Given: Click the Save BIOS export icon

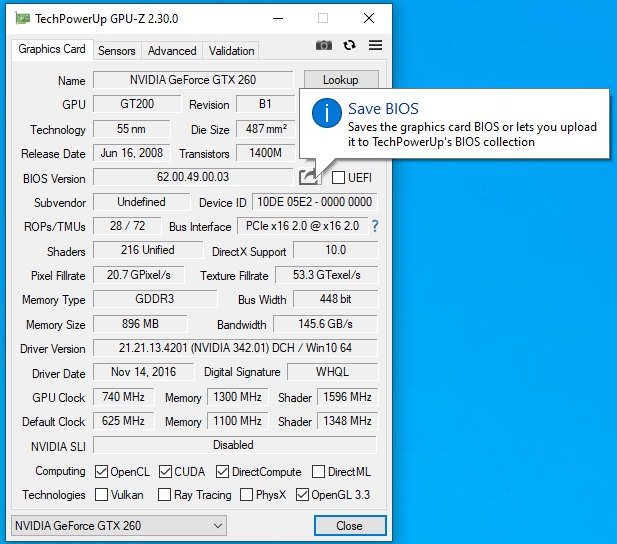Looking at the screenshot, I should click(x=309, y=177).
